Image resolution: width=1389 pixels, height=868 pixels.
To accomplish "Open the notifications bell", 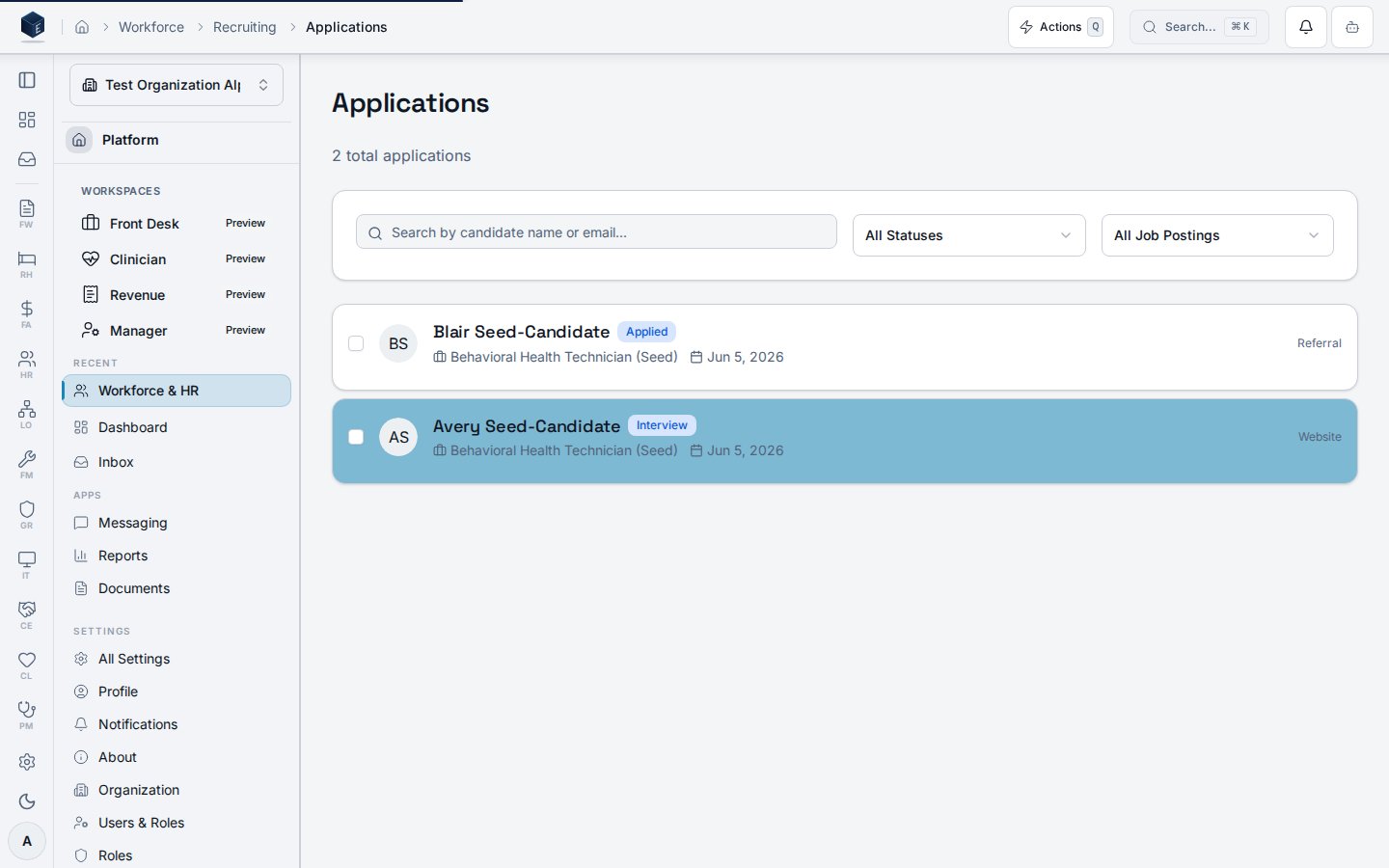I will tap(1306, 27).
